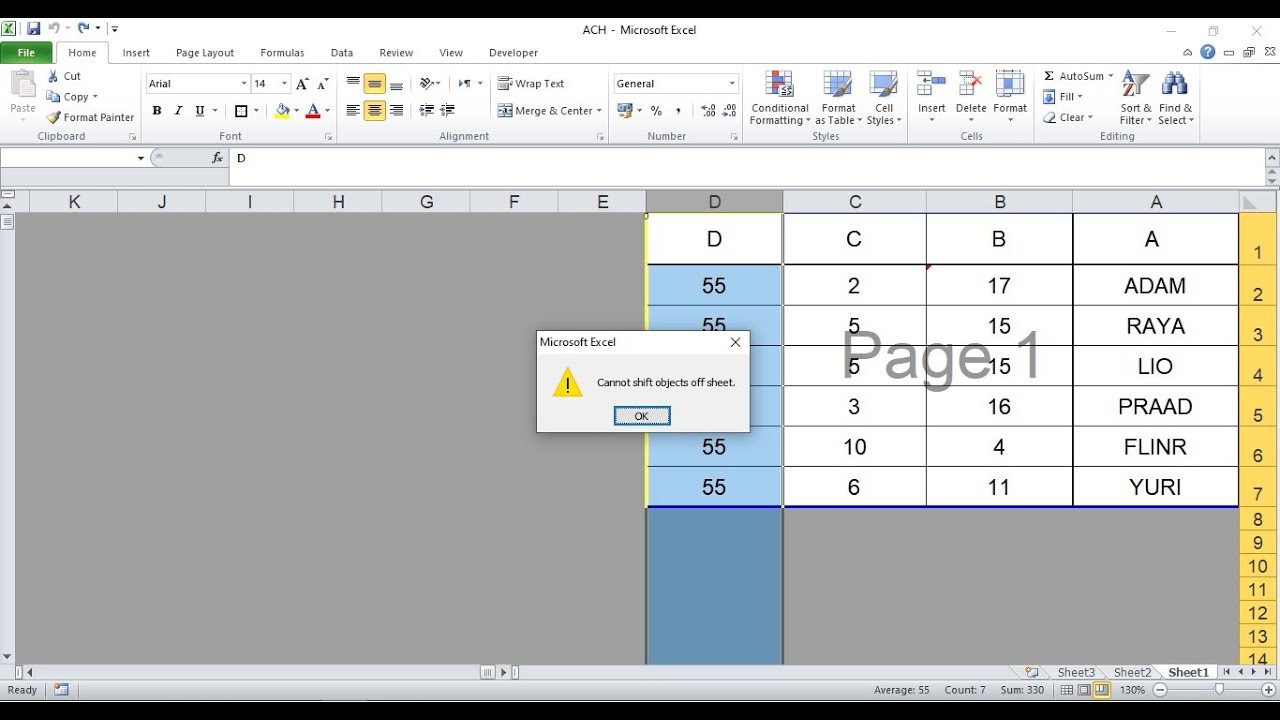Switch to the Data tab
This screenshot has width=1280, height=720.
pos(342,53)
